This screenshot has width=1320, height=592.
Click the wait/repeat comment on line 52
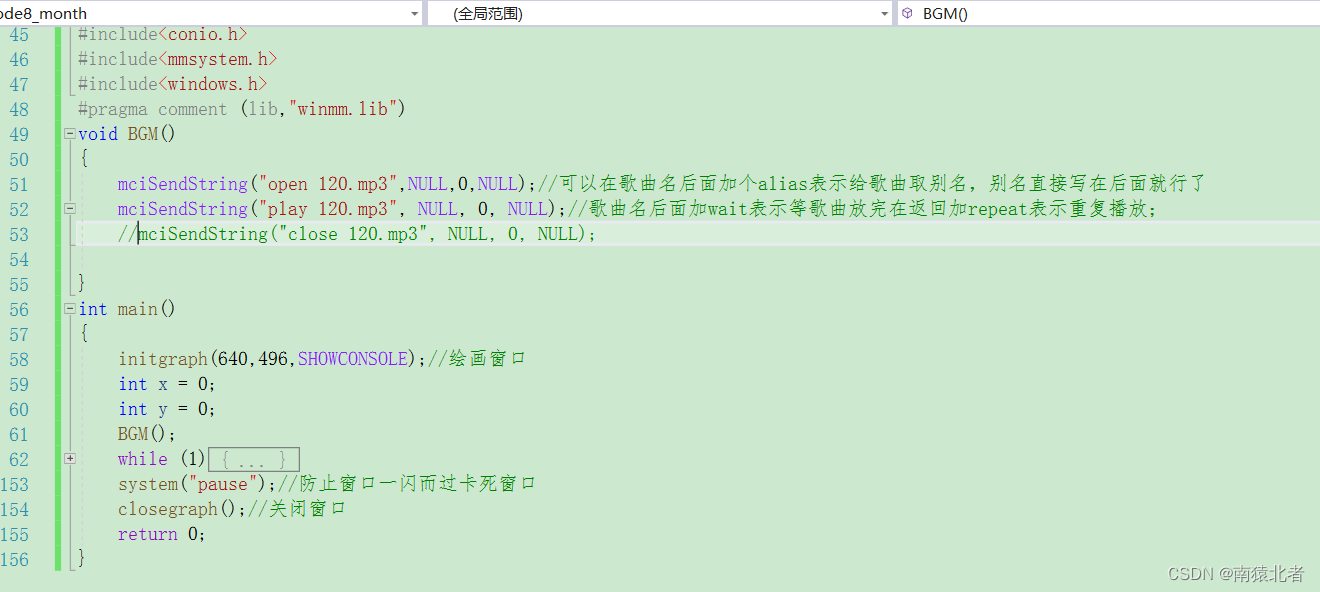861,209
